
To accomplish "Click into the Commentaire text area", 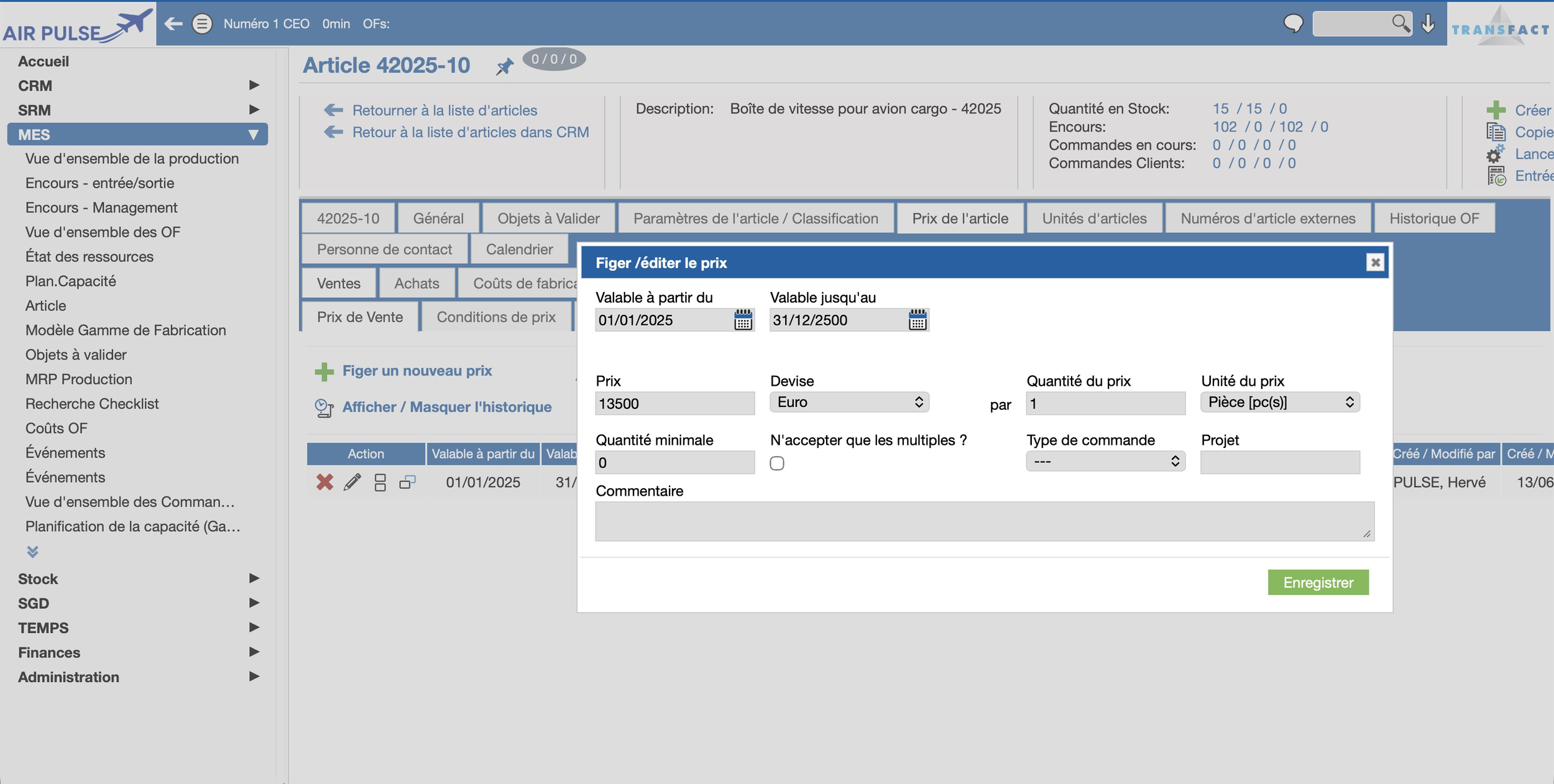I will pyautogui.click(x=984, y=521).
